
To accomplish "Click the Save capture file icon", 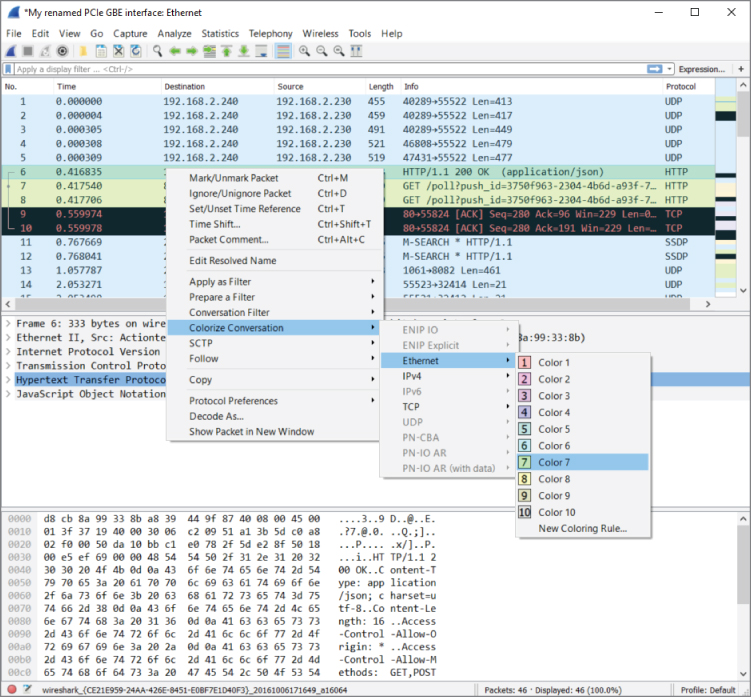I will tap(101, 50).
